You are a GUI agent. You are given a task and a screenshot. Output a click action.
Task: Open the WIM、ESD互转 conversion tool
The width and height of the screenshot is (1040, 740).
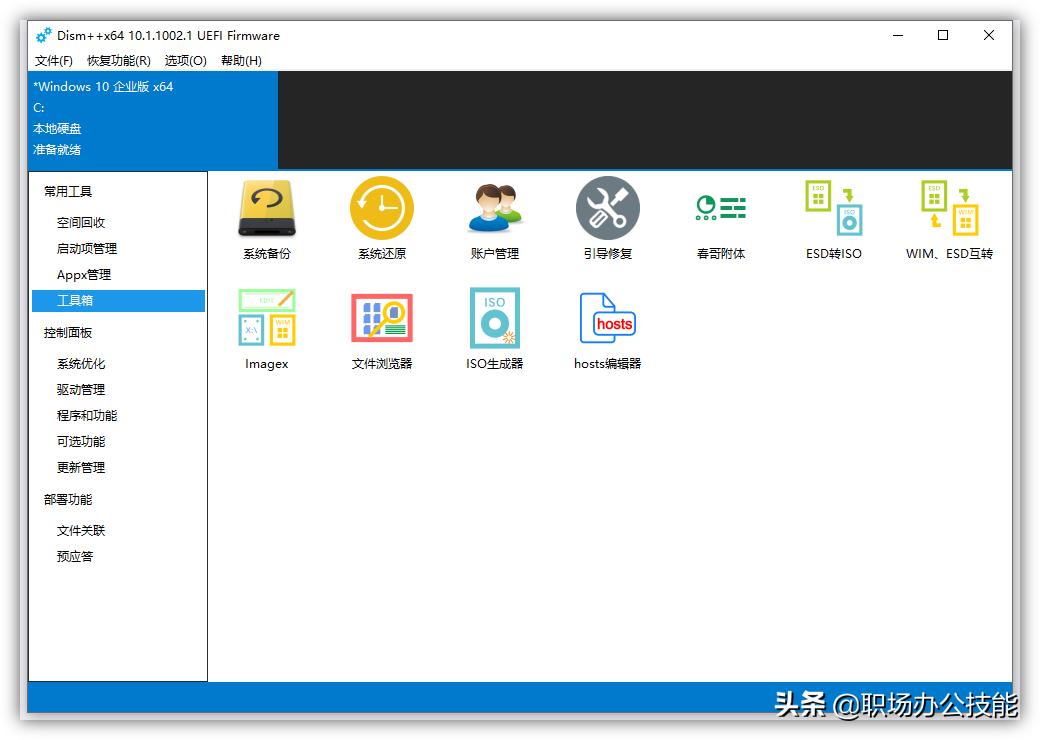[947, 218]
